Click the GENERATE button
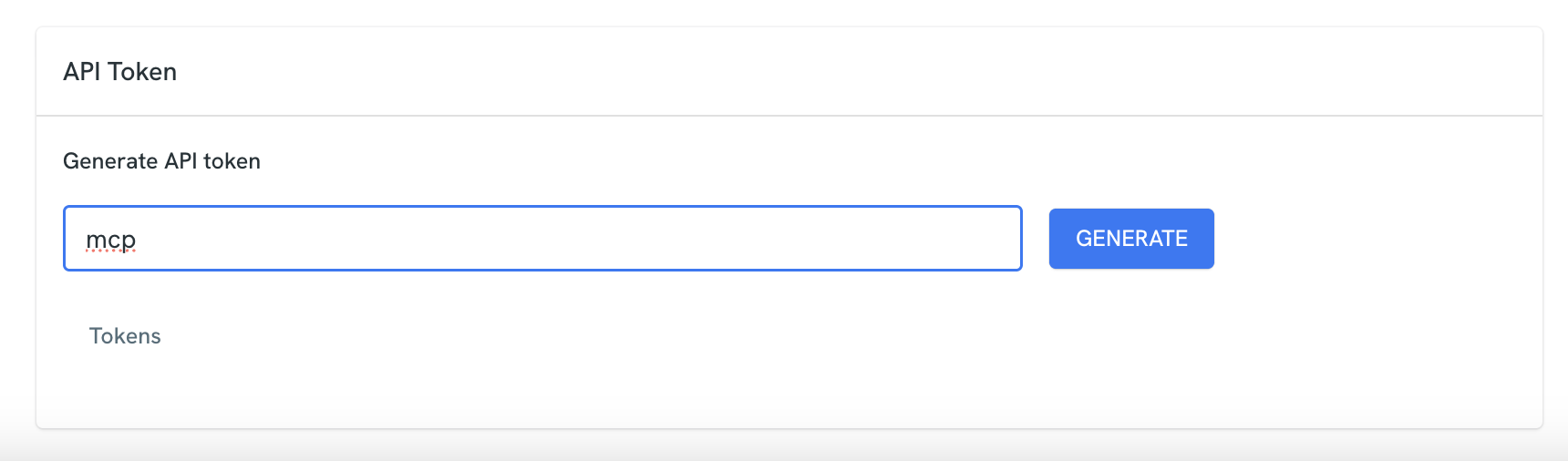1568x461 pixels. [1131, 239]
